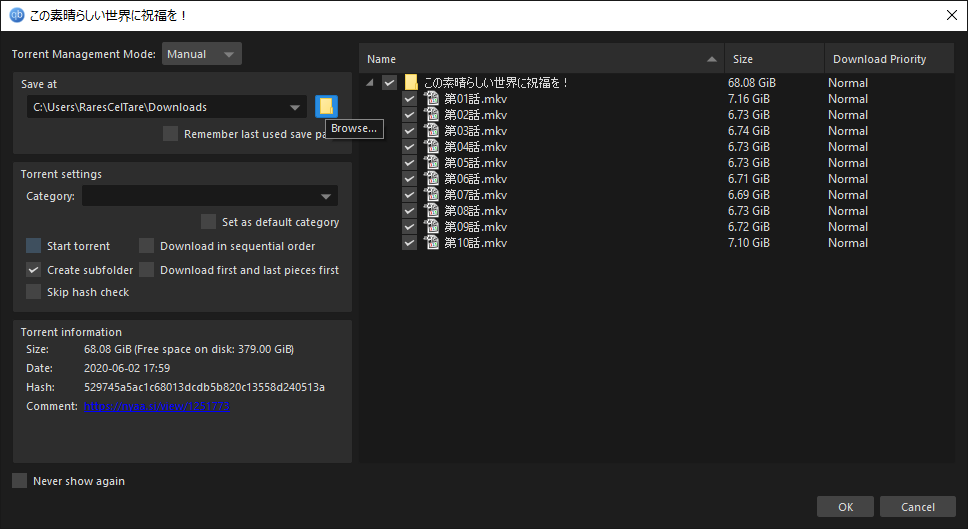Click the folder Browse icon for the save path
Screen dimensions: 968x529
(x=326, y=107)
